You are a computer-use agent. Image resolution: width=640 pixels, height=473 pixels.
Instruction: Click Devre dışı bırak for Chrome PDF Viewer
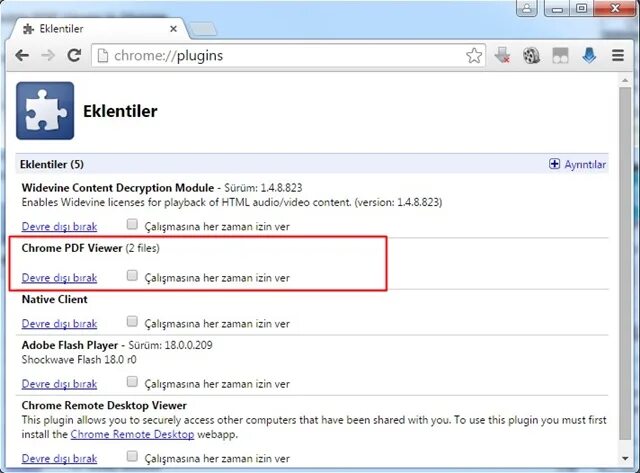tap(59, 278)
